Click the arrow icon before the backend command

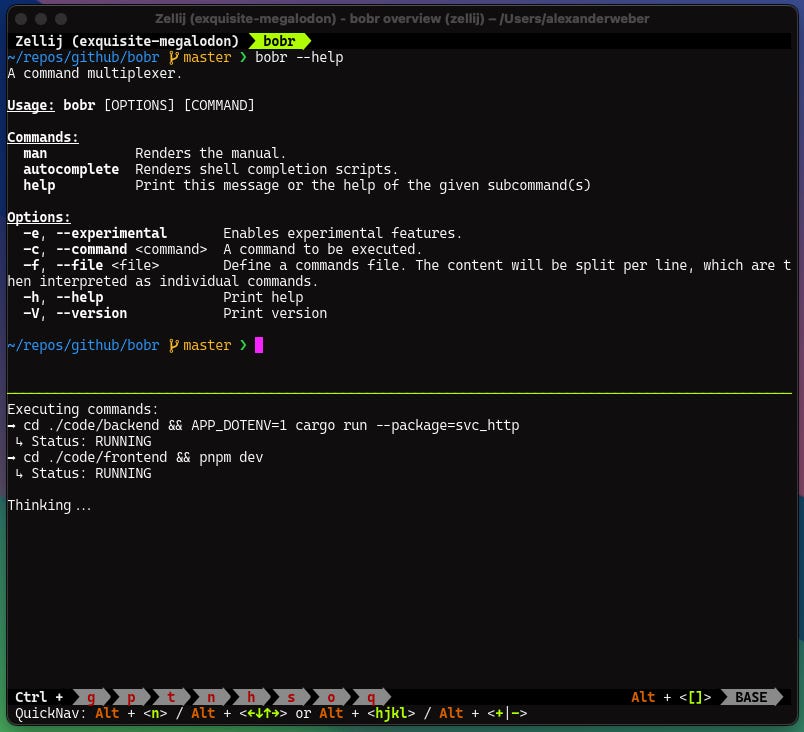pyautogui.click(x=11, y=425)
